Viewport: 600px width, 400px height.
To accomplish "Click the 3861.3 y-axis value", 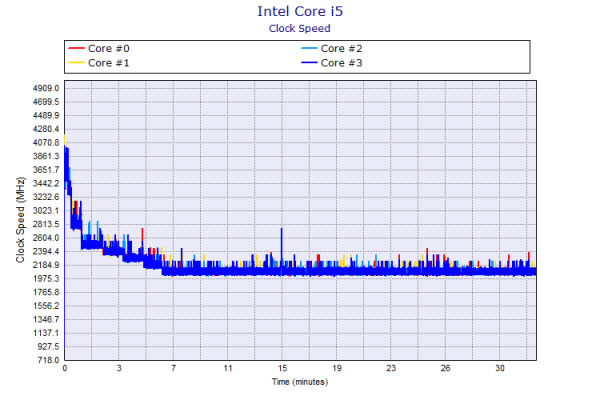I will pyautogui.click(x=46, y=156).
